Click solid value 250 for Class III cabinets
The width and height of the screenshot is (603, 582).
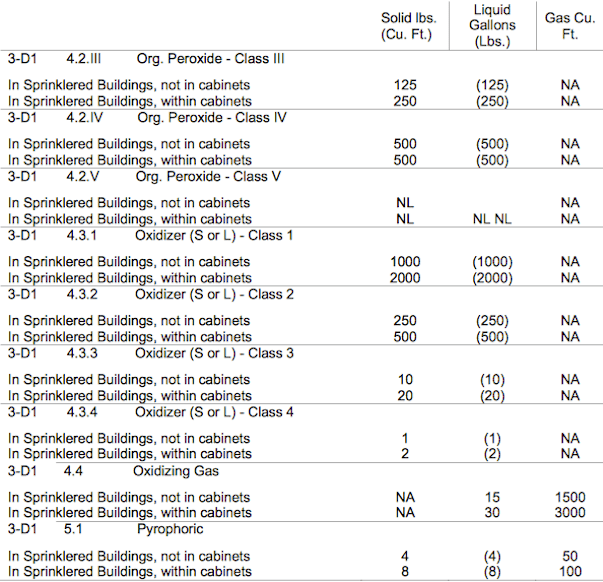pos(405,102)
